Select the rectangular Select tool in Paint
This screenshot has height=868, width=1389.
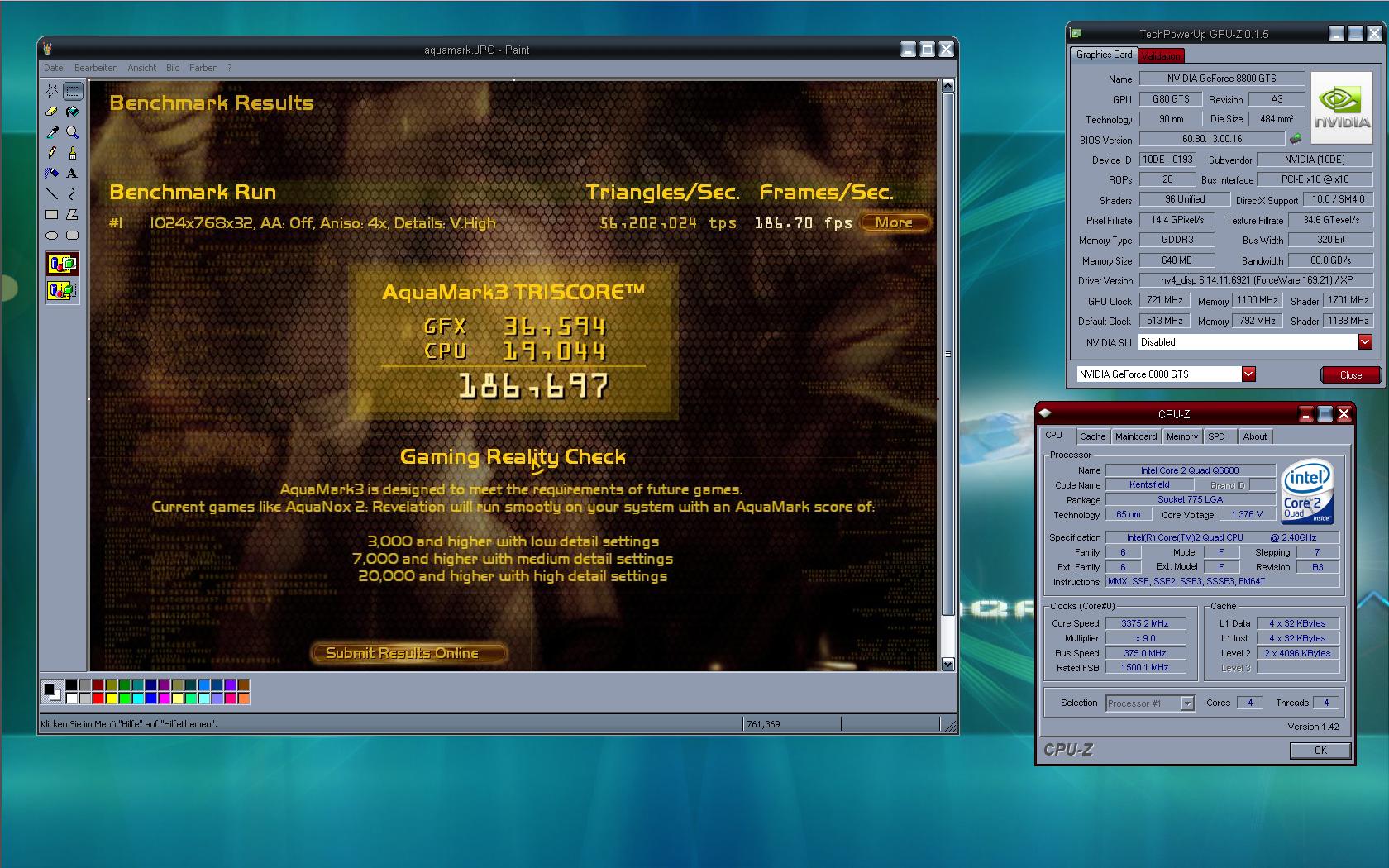73,90
